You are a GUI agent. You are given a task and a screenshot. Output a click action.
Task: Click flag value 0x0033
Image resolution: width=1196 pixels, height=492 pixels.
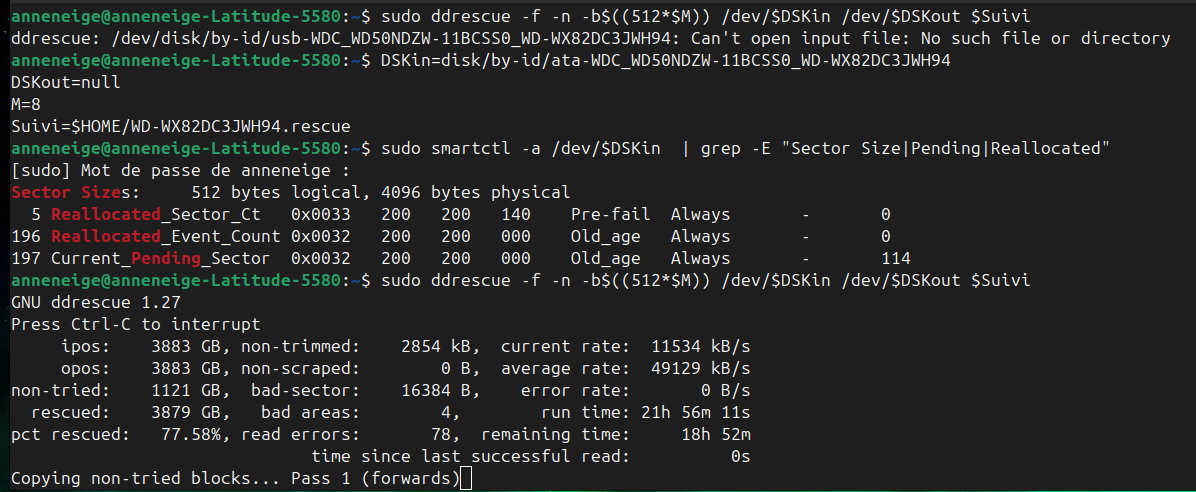pos(320,214)
